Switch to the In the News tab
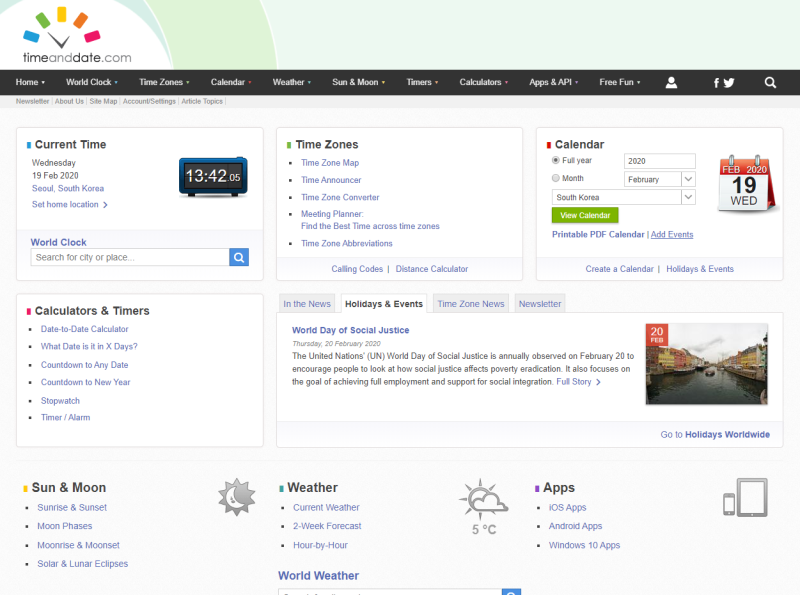This screenshot has height=595, width=800. [x=307, y=304]
